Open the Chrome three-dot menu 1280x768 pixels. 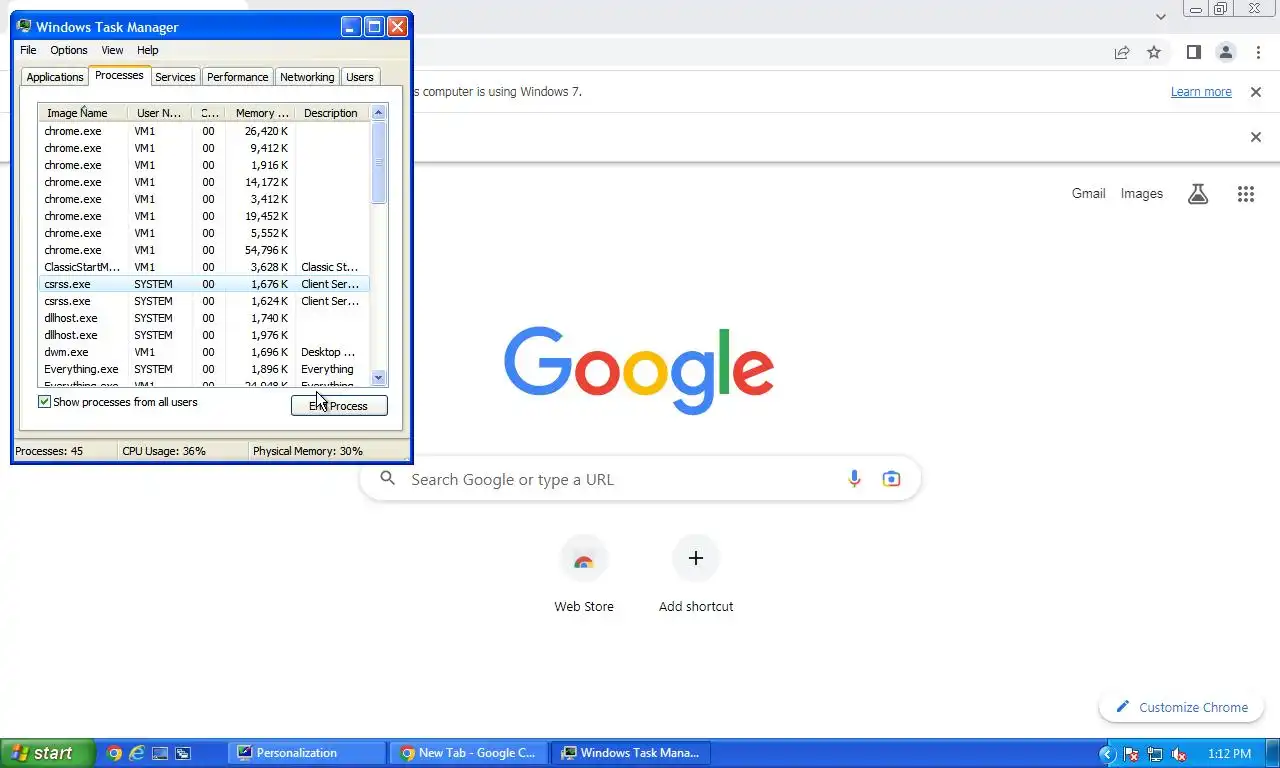(x=1257, y=52)
